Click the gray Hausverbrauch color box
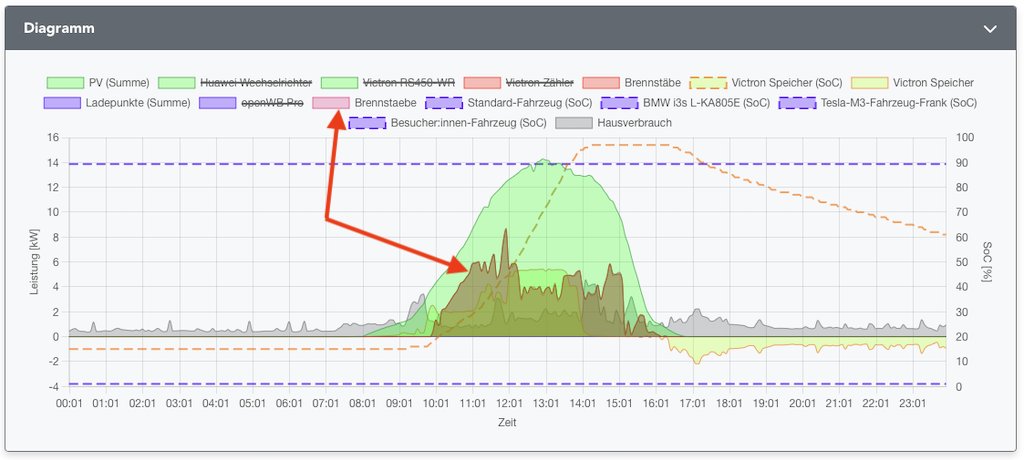Screen dimensions: 1024x460 click(574, 122)
